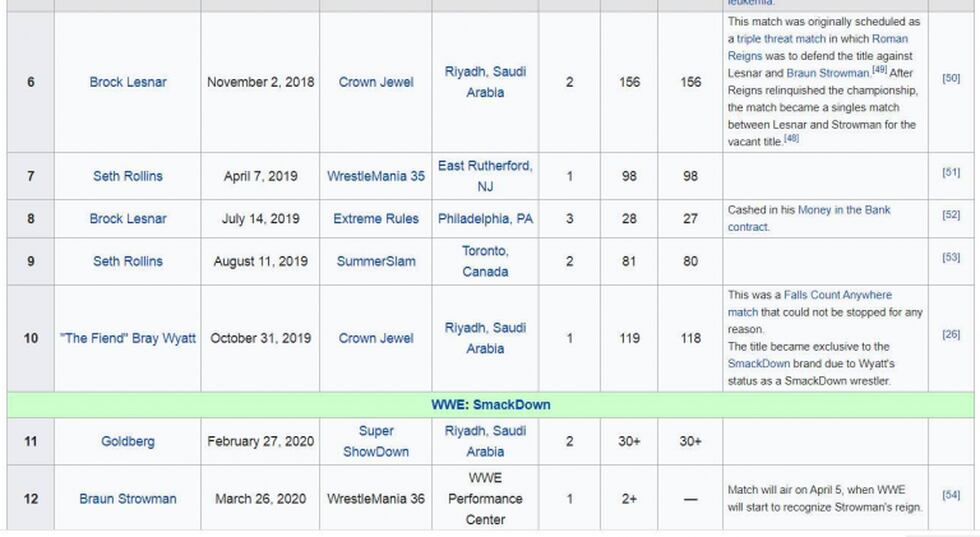This screenshot has width=980, height=537.
Task: Open "The Fiend" Bray Wyatt link
Action: [127, 339]
